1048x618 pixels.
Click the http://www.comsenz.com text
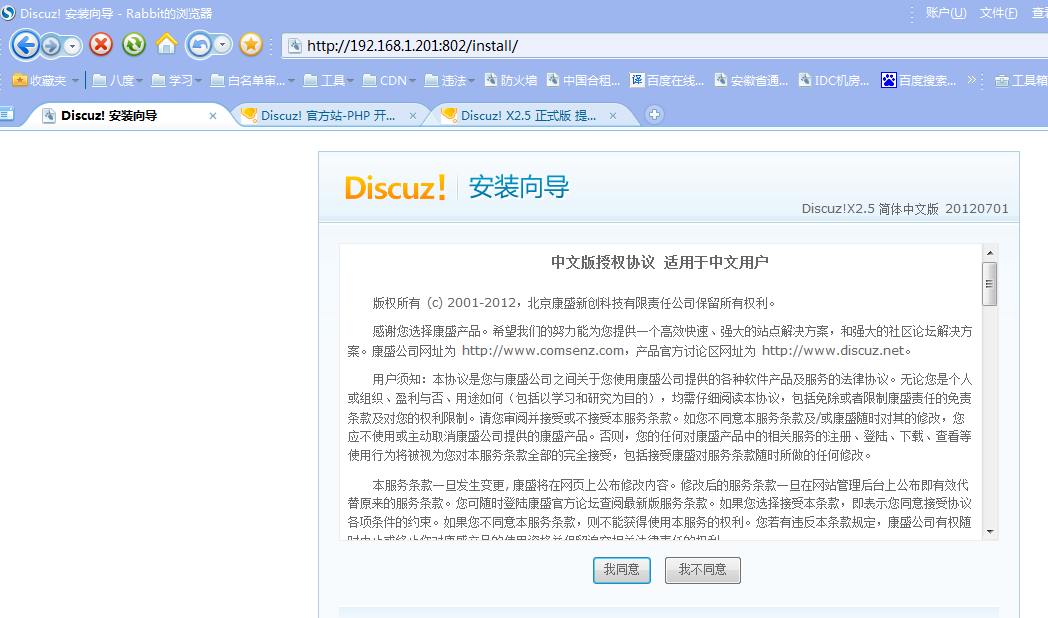pyautogui.click(x=543, y=350)
